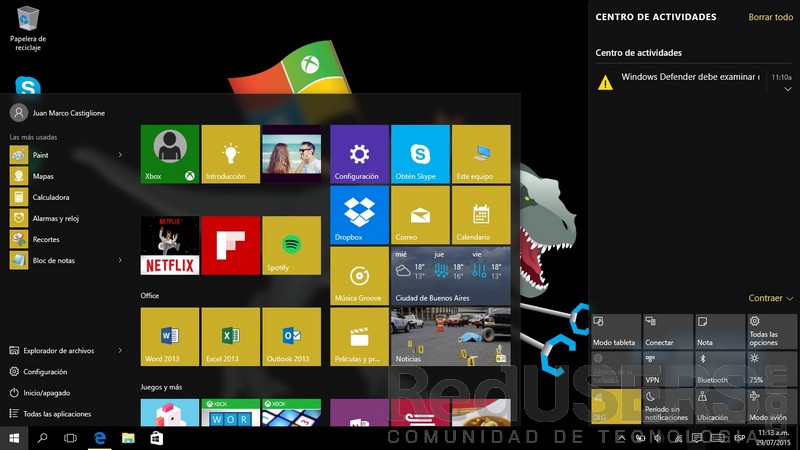Open Task View on the taskbar
The width and height of the screenshot is (800, 450).
(x=70, y=438)
